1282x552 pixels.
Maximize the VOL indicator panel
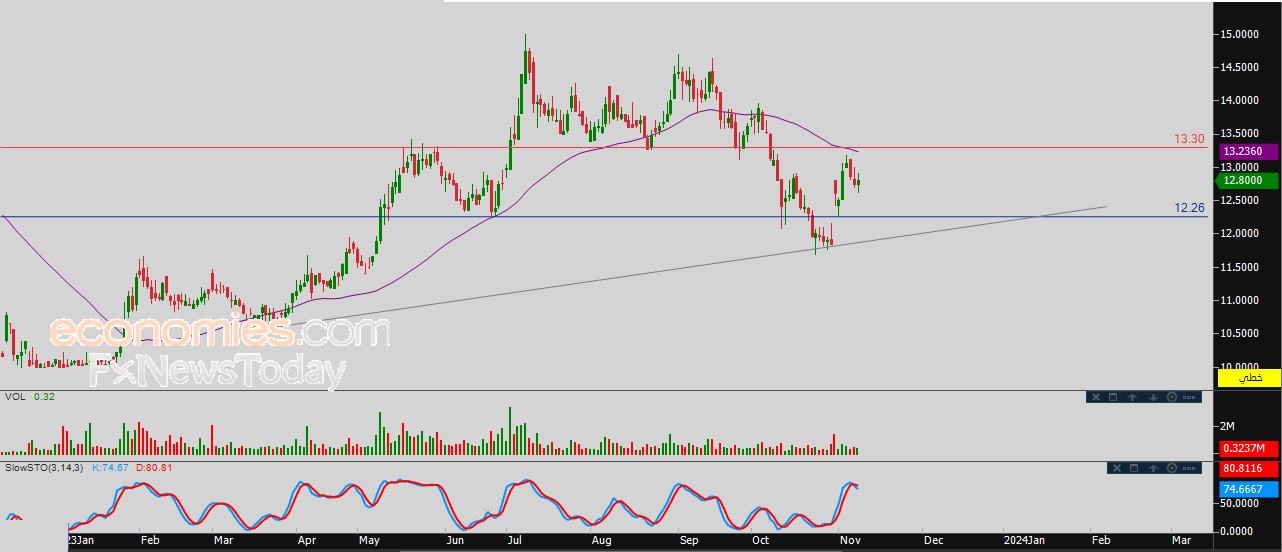1113,397
